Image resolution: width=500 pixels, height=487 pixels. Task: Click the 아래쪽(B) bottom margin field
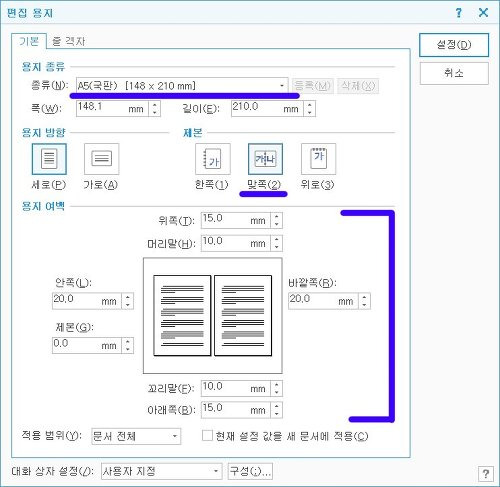click(236, 410)
